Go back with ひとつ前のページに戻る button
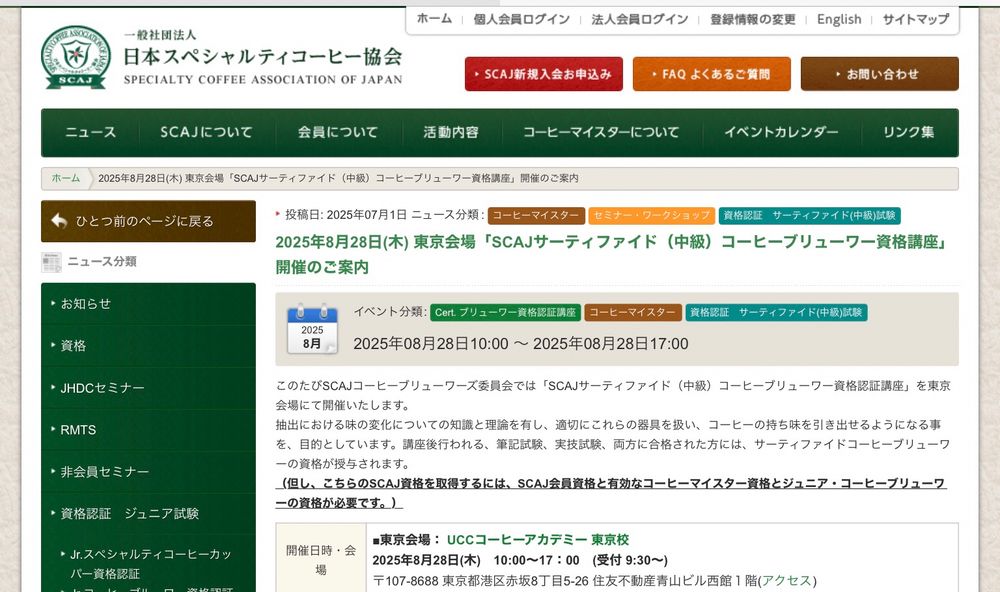 pos(148,221)
